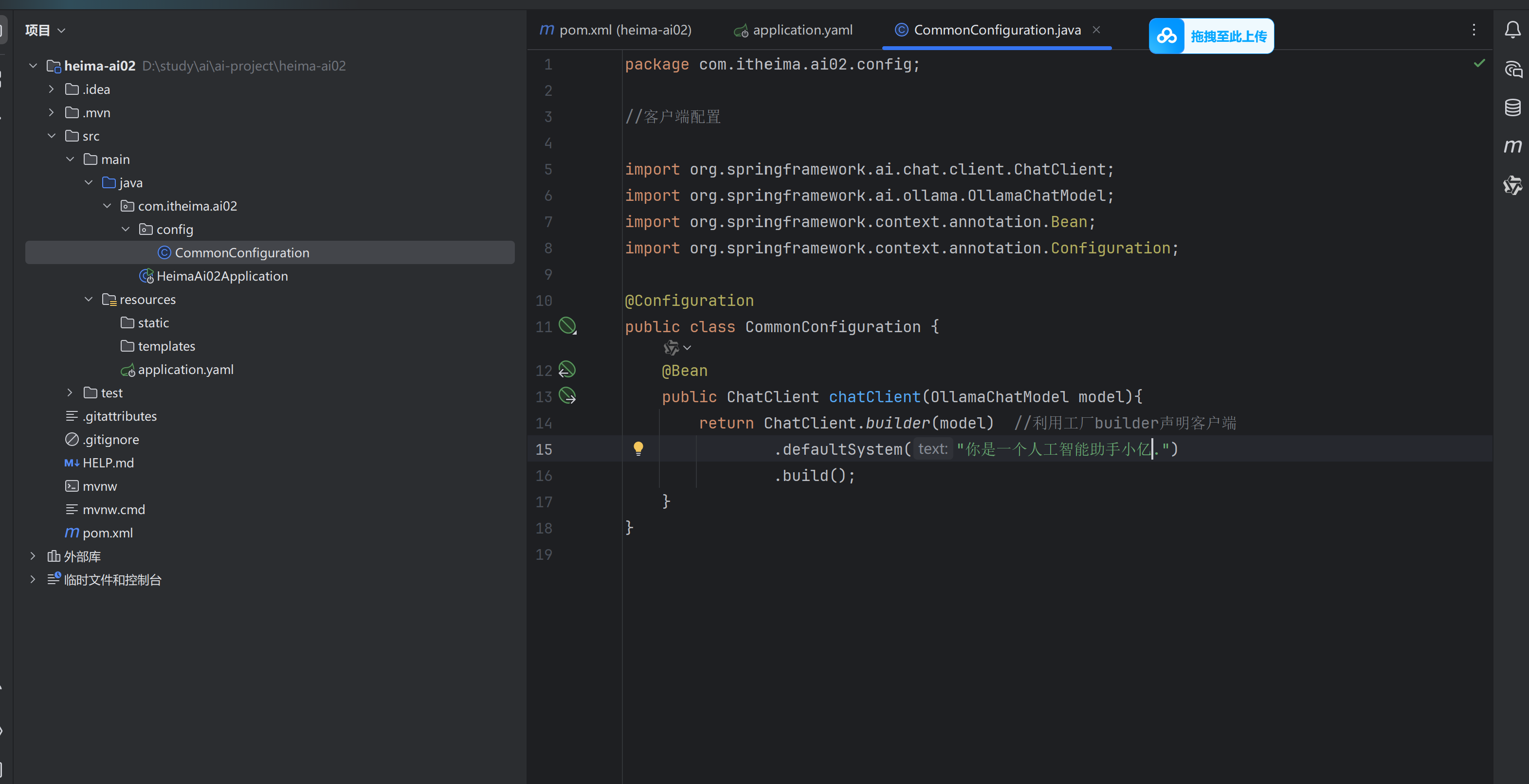Open the Maven tool window icon
Screen dimensions: 1529x784
click(x=1512, y=146)
